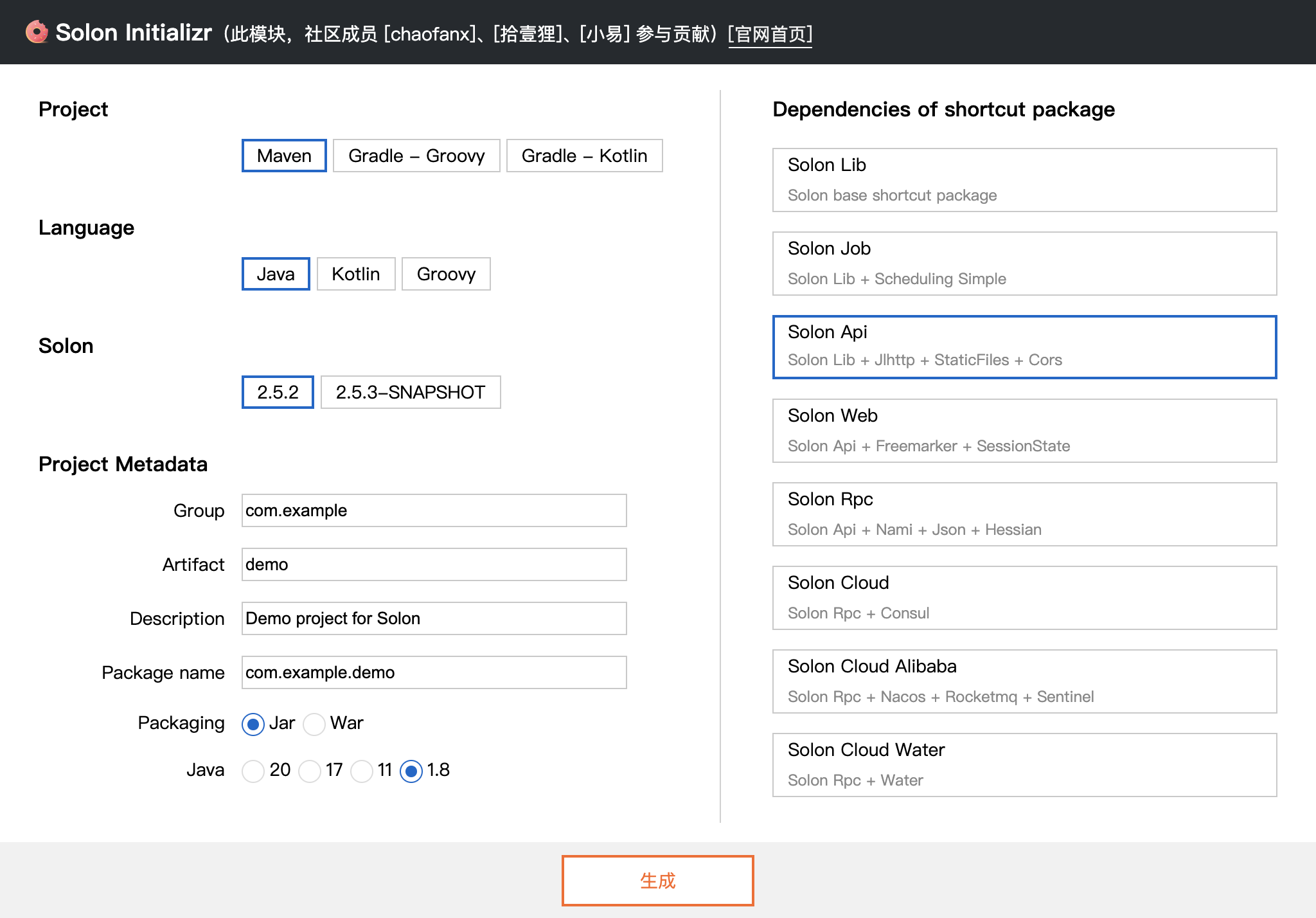The image size is (1316, 918).
Task: Select Groovy as the language
Action: [446, 274]
